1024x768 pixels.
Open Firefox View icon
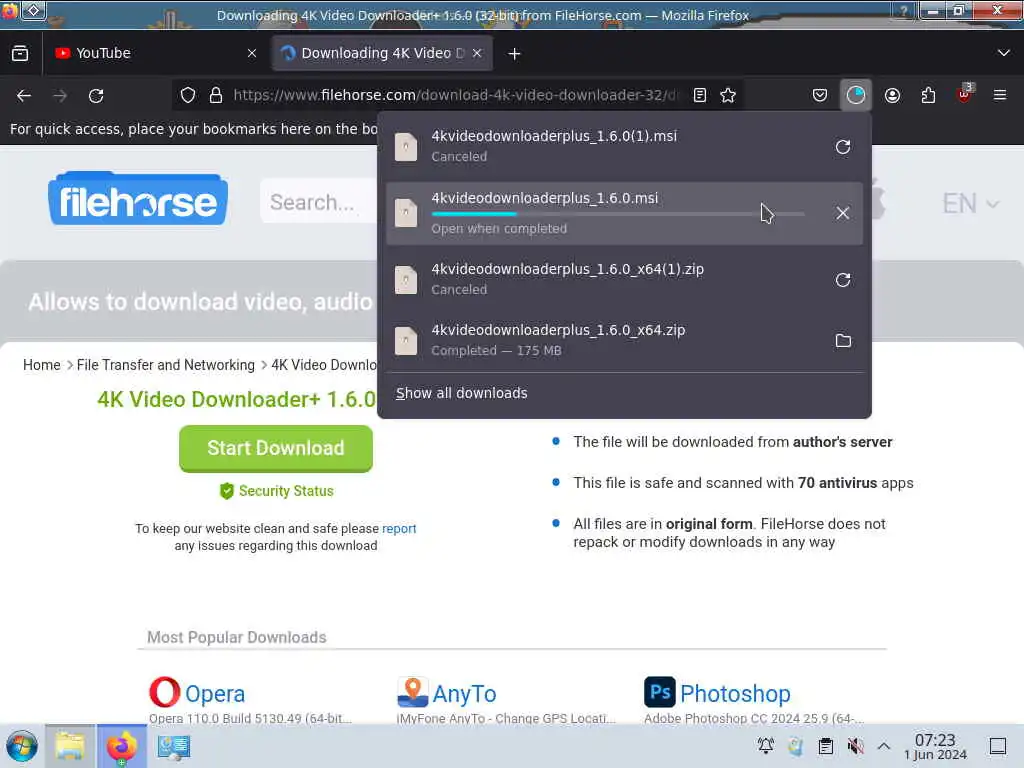click(20, 54)
